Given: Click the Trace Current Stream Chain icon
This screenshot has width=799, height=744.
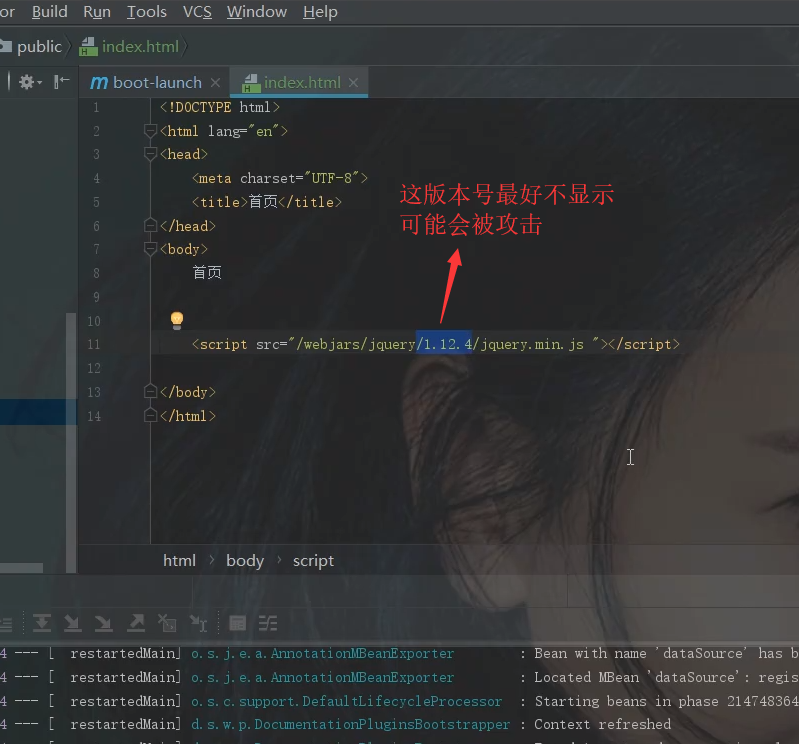Looking at the screenshot, I should 268,623.
